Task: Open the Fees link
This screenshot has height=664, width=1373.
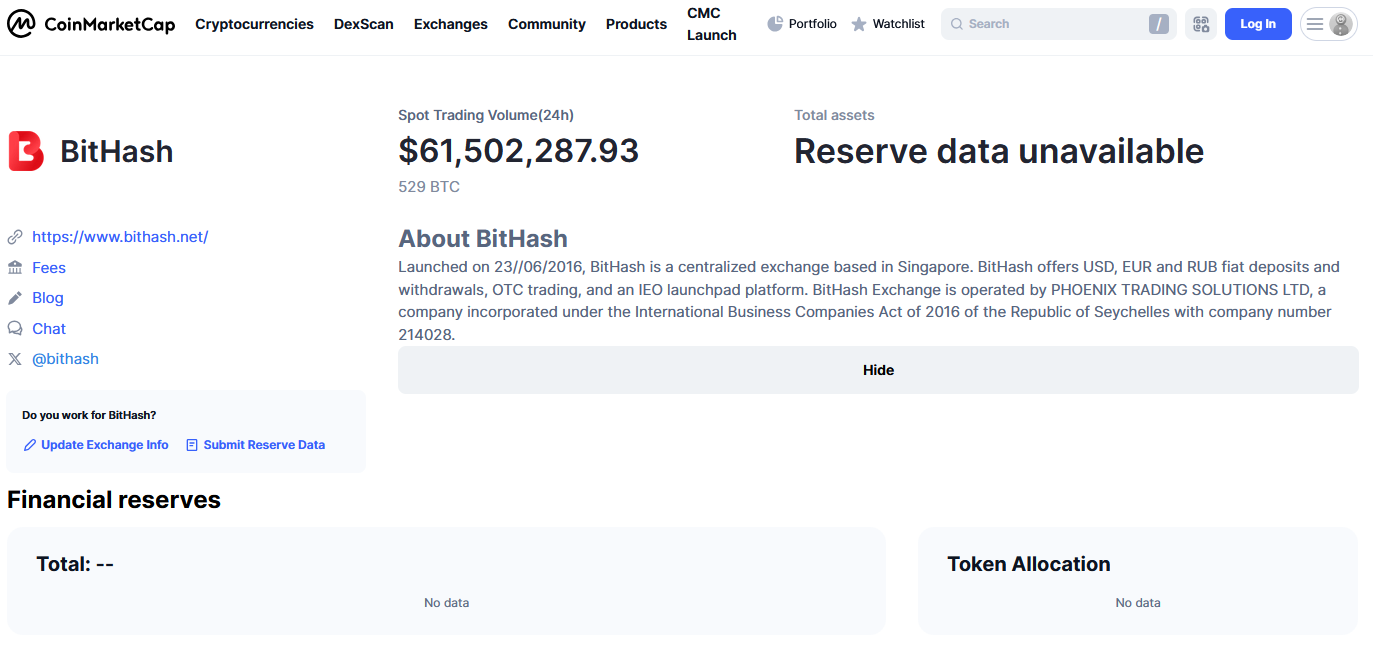Action: pos(49,267)
